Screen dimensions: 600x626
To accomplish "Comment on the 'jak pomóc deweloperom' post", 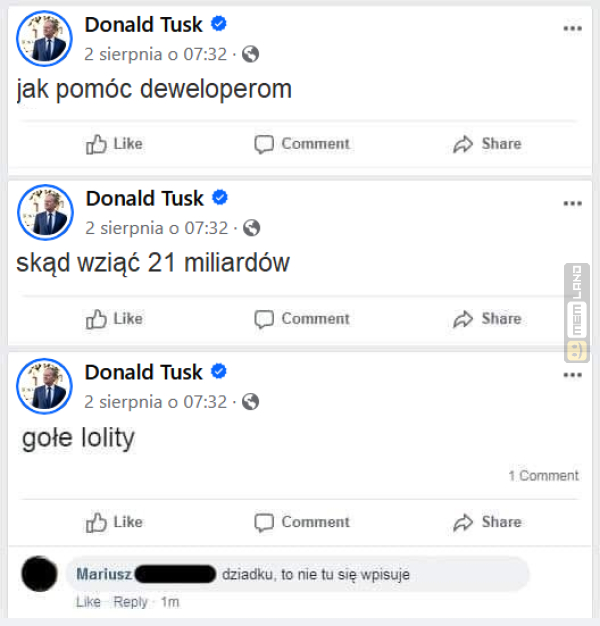I will tap(302, 144).
